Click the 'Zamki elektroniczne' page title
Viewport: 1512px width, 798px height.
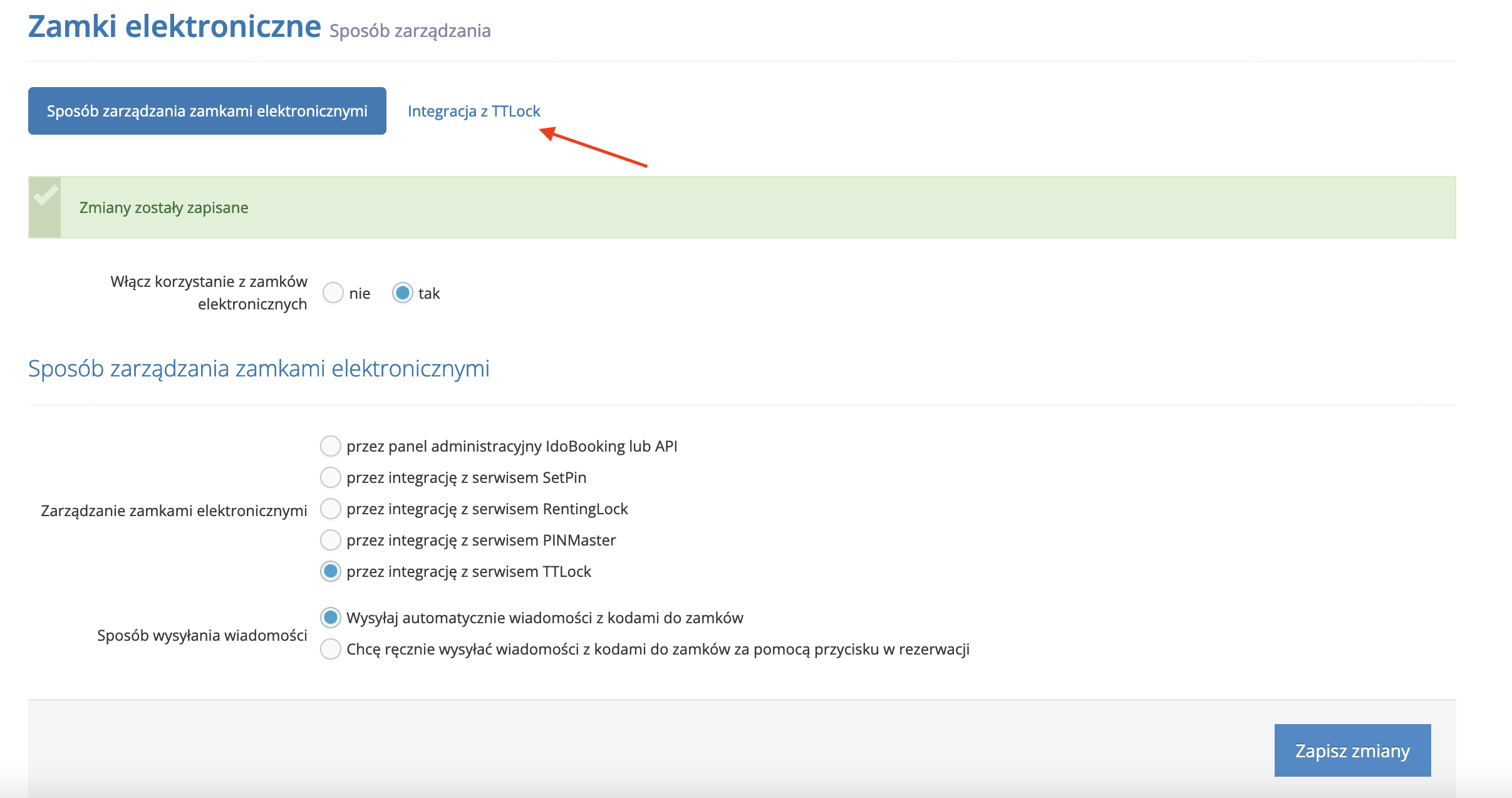(174, 27)
